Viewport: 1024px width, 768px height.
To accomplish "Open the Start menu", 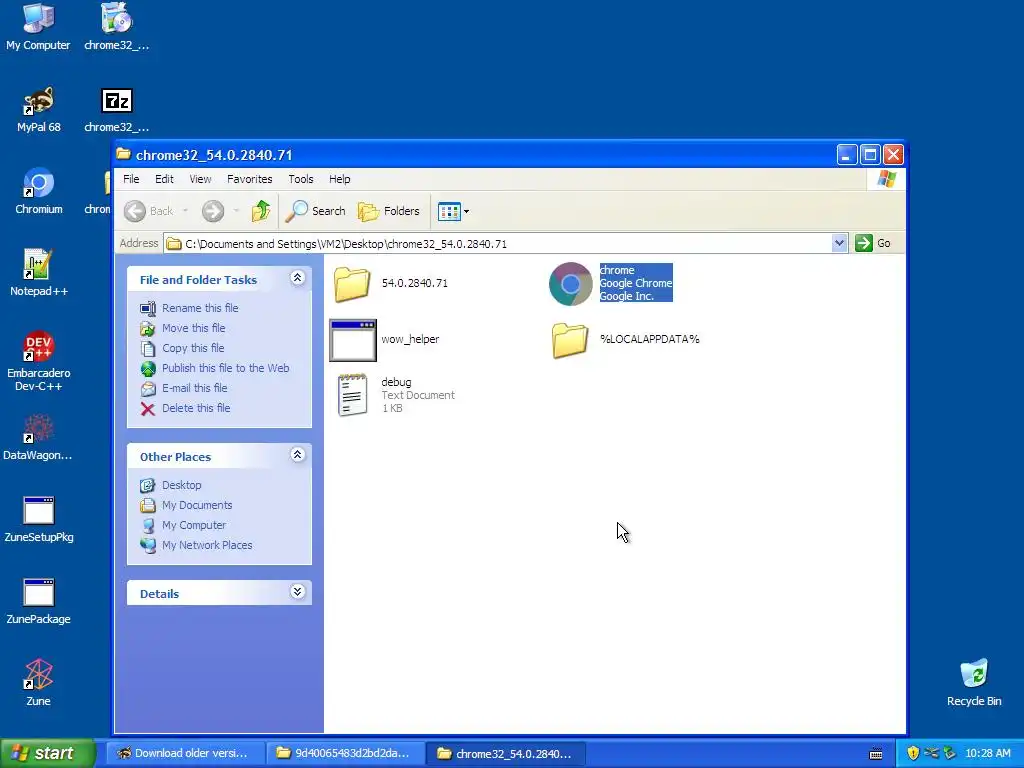I will (x=48, y=753).
